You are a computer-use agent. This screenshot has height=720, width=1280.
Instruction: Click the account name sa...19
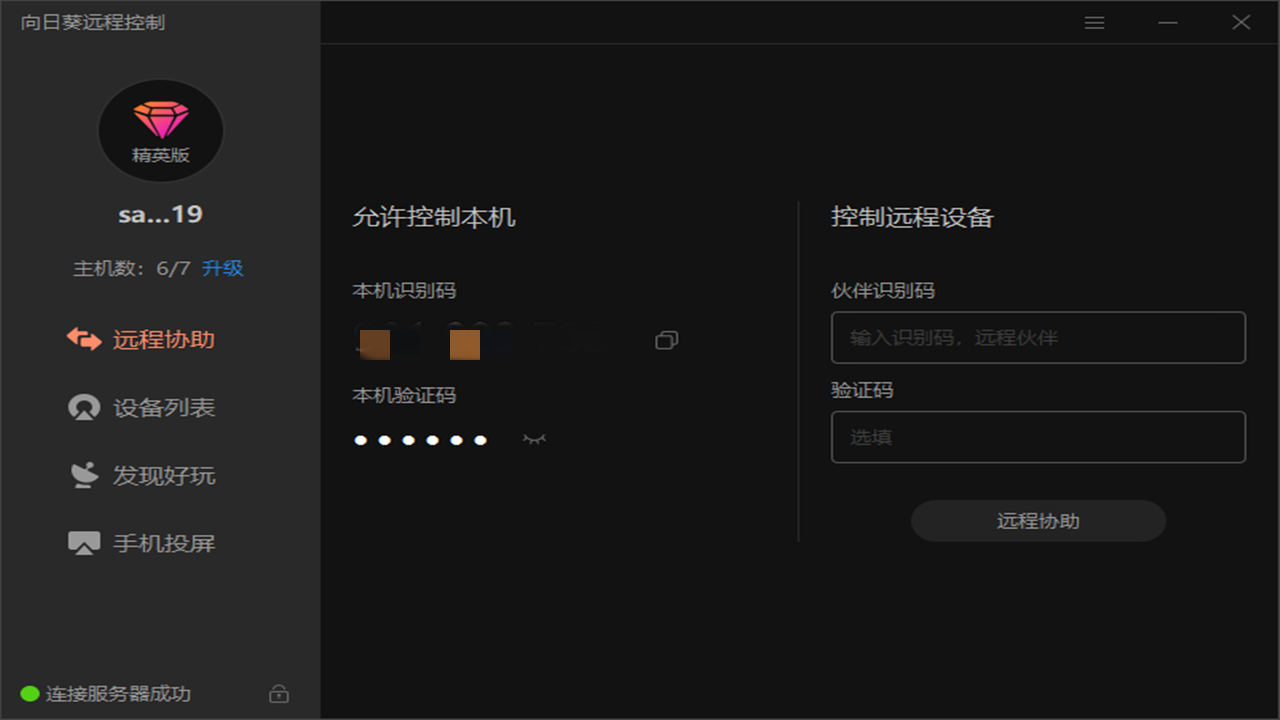tap(160, 214)
